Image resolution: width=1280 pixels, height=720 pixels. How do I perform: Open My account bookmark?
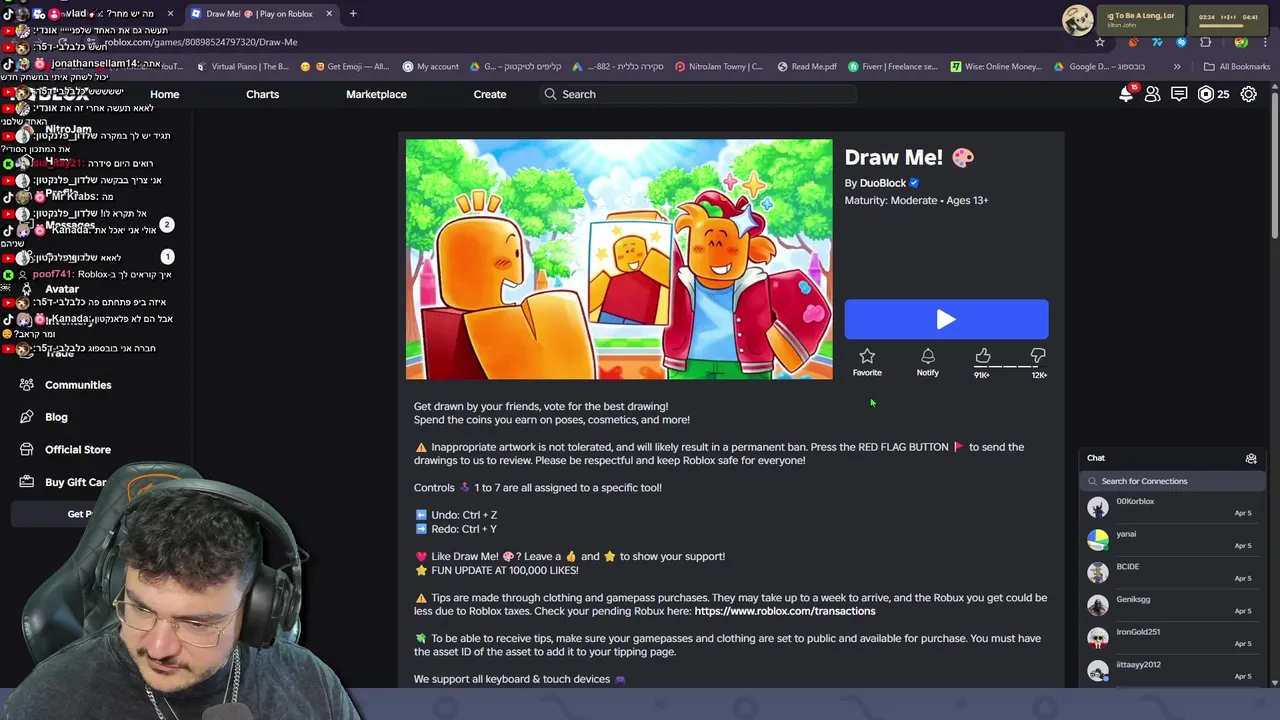(x=431, y=67)
